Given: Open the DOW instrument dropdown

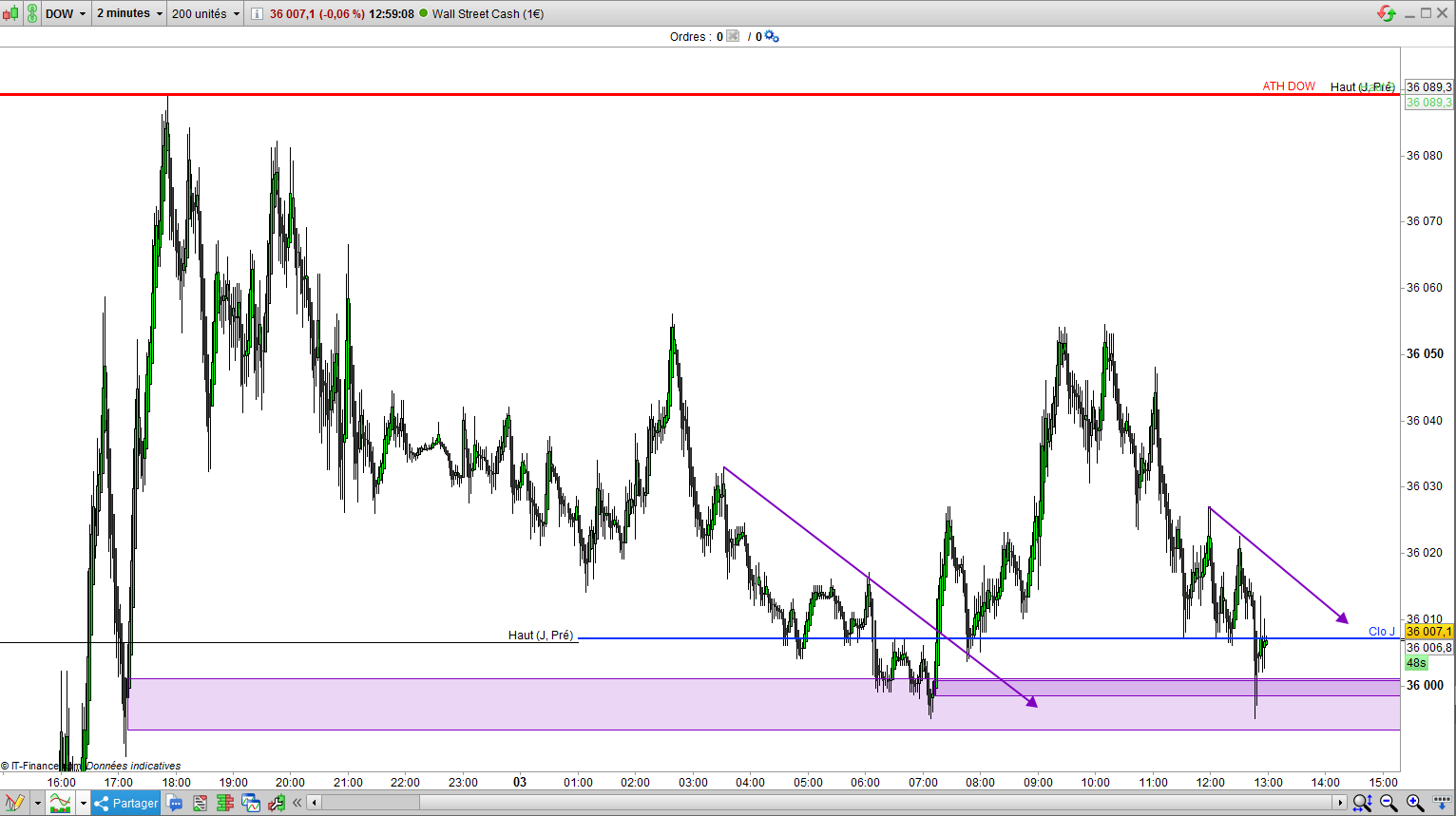Looking at the screenshot, I should click(67, 13).
